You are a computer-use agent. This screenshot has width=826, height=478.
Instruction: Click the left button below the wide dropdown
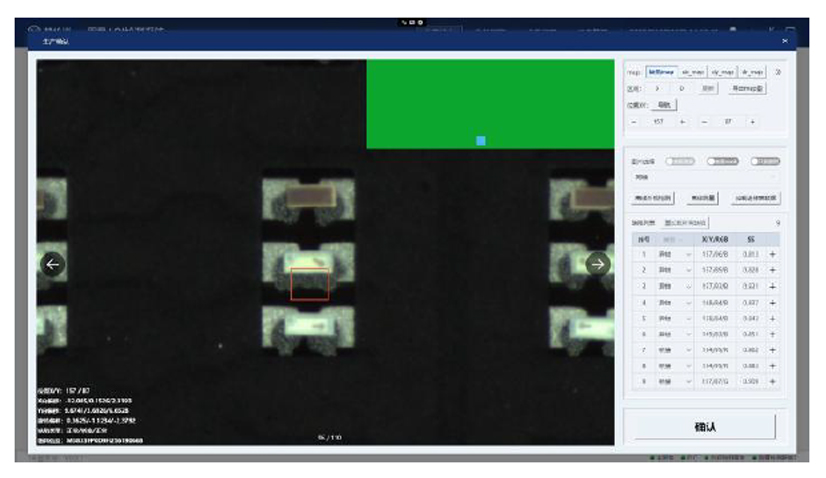click(x=653, y=198)
